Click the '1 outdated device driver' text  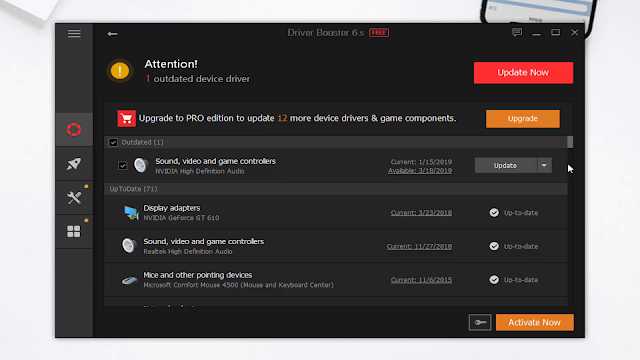click(x=198, y=79)
